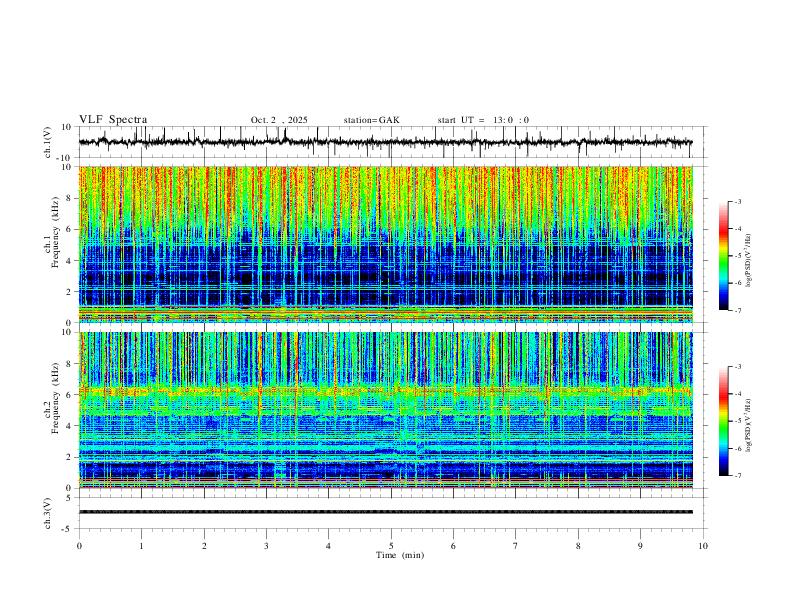Click time axis tick label "0"
Viewport: 792px width, 612px height.
pos(79,546)
